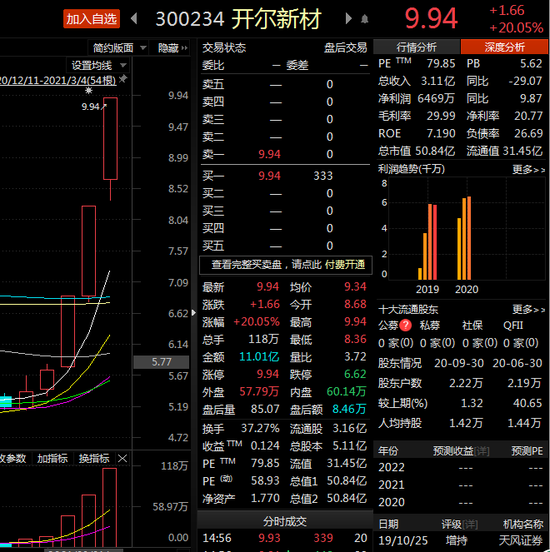Toggle 隐藏 panel button
The width and height of the screenshot is (550, 552).
(173, 48)
